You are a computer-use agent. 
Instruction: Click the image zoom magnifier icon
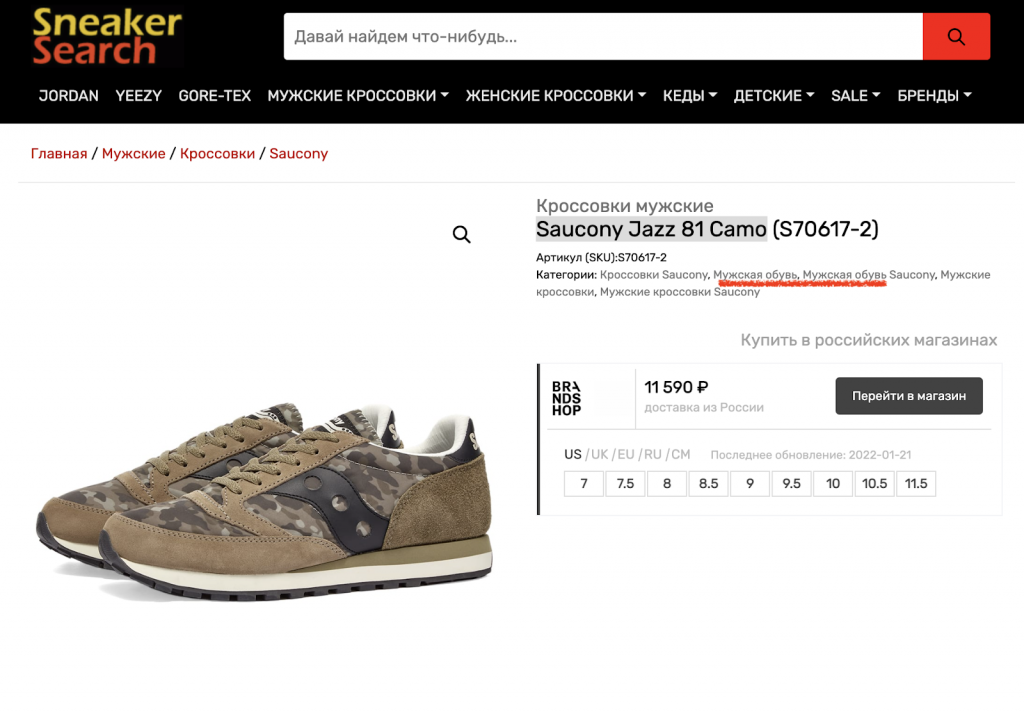click(x=462, y=235)
